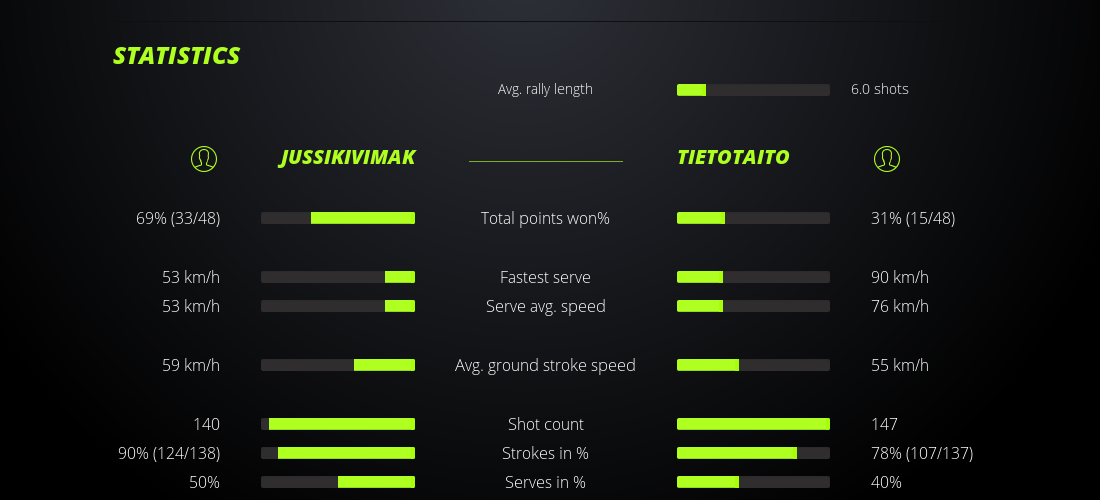Click Jussikivimak's Avg. ground stroke speed bar

pyautogui.click(x=338, y=365)
